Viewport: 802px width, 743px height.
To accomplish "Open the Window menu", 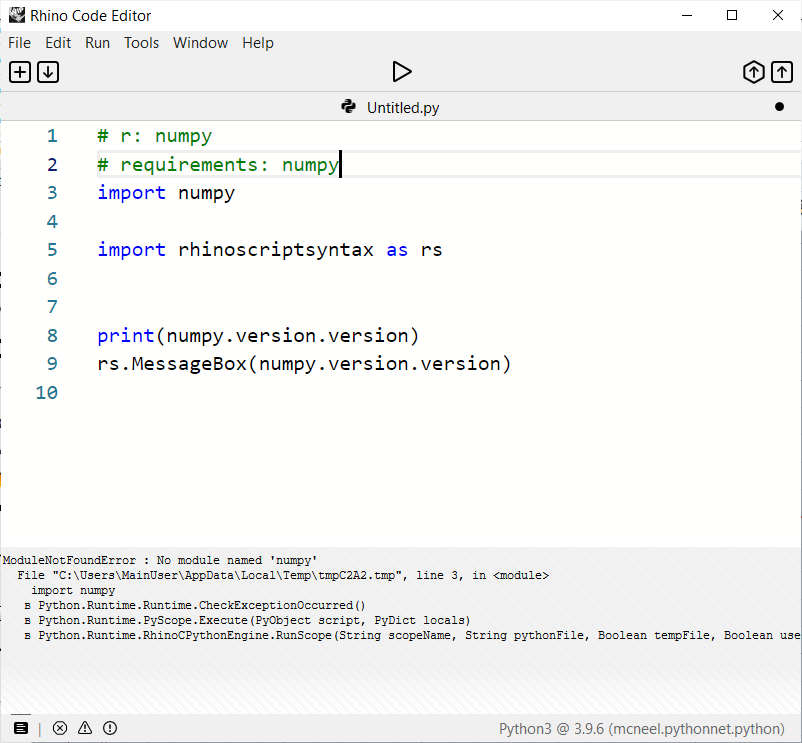I will pos(200,43).
